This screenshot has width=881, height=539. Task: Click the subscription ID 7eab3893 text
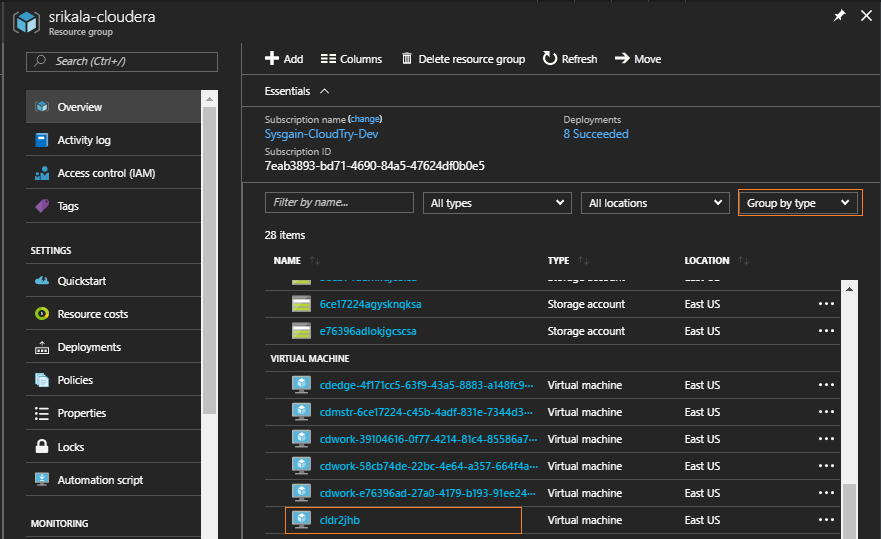[374, 166]
